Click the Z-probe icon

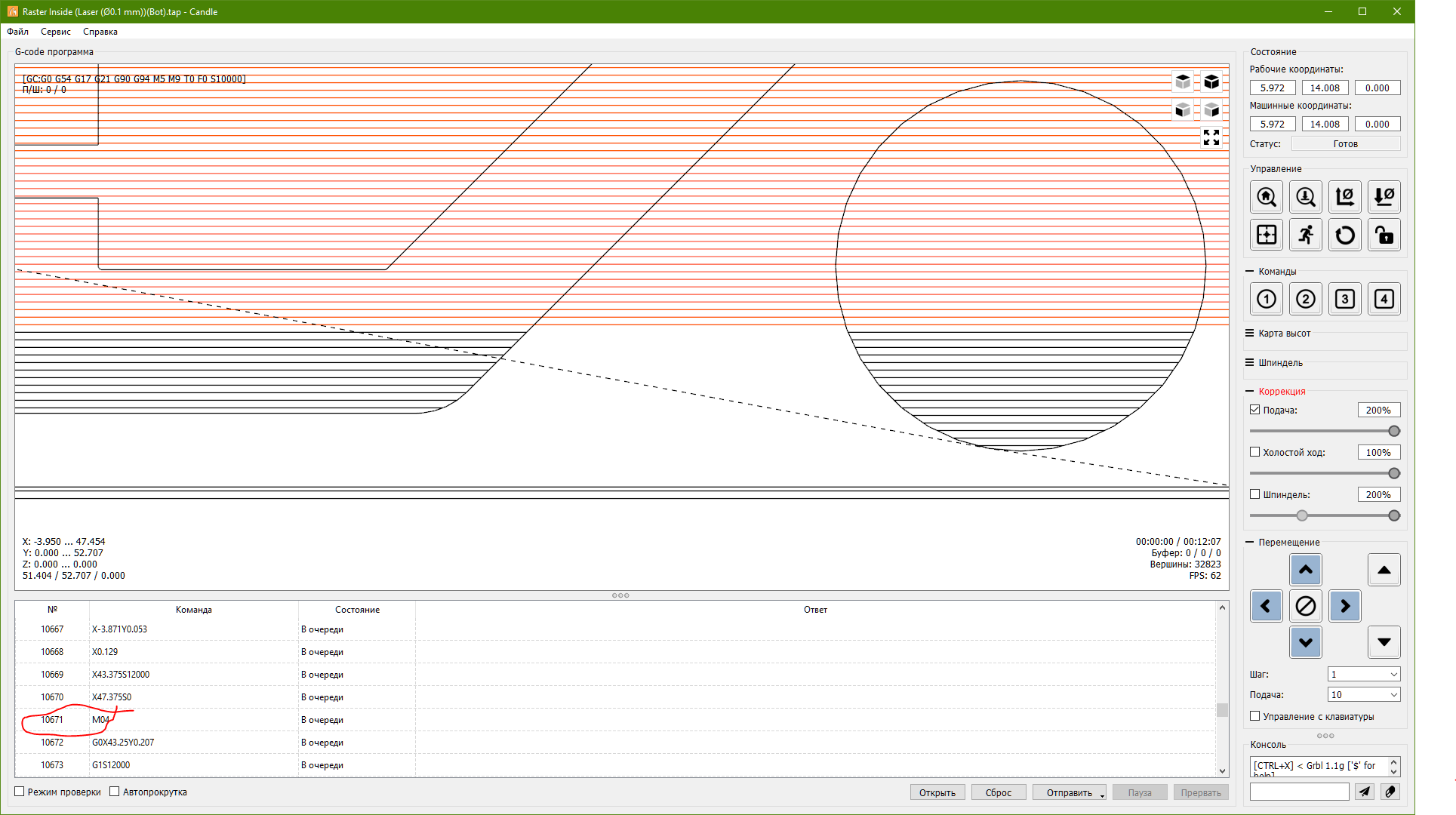pyautogui.click(x=1306, y=197)
